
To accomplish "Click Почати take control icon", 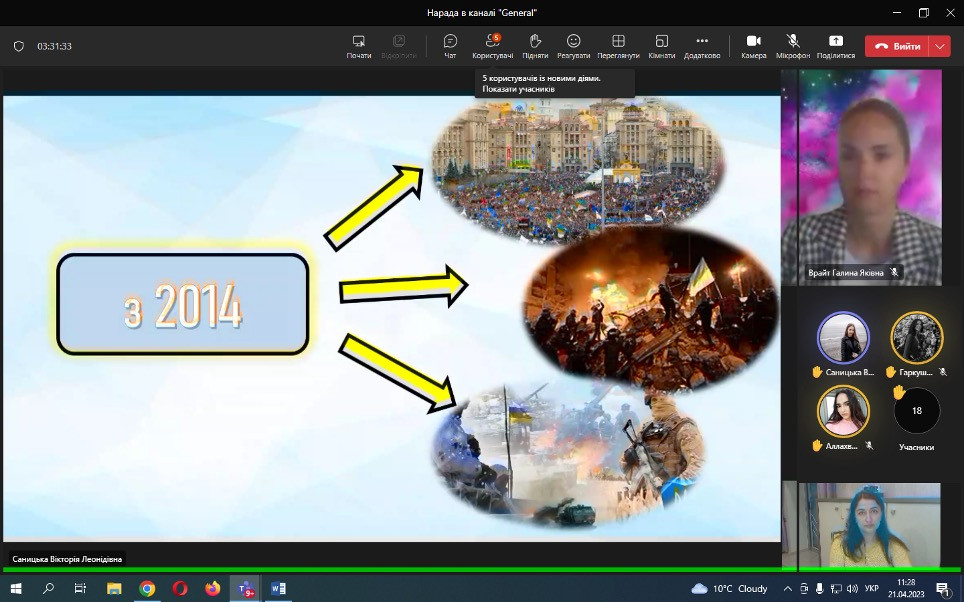I will tap(359, 45).
